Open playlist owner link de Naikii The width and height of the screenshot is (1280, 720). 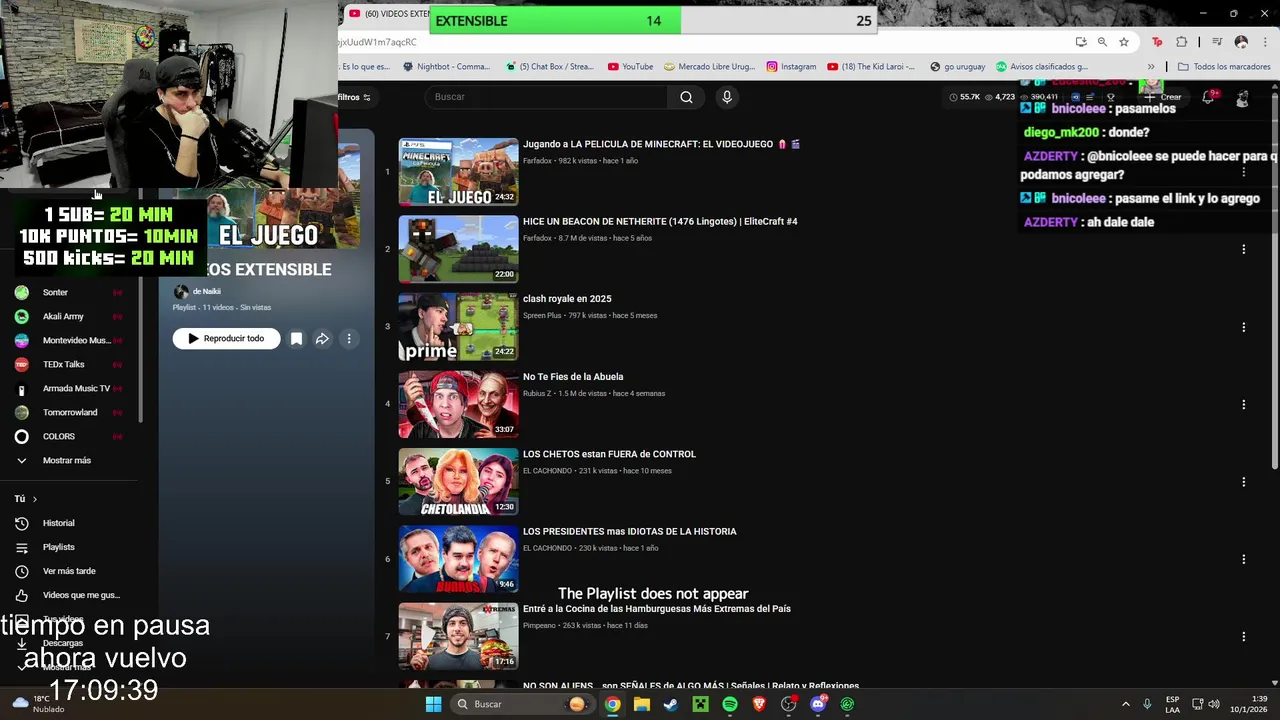tap(206, 291)
